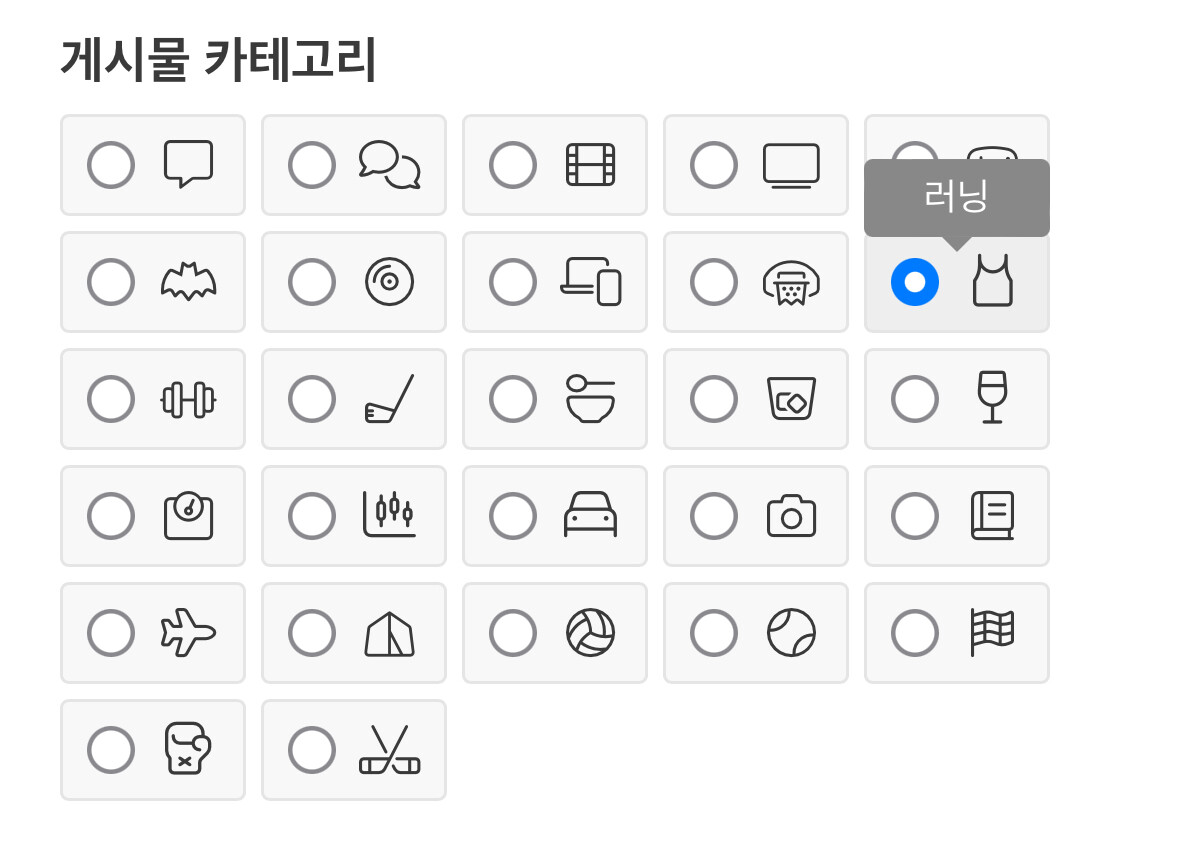The width and height of the screenshot is (1179, 846).
Task: Select the film strip movie icon
Action: click(590, 165)
